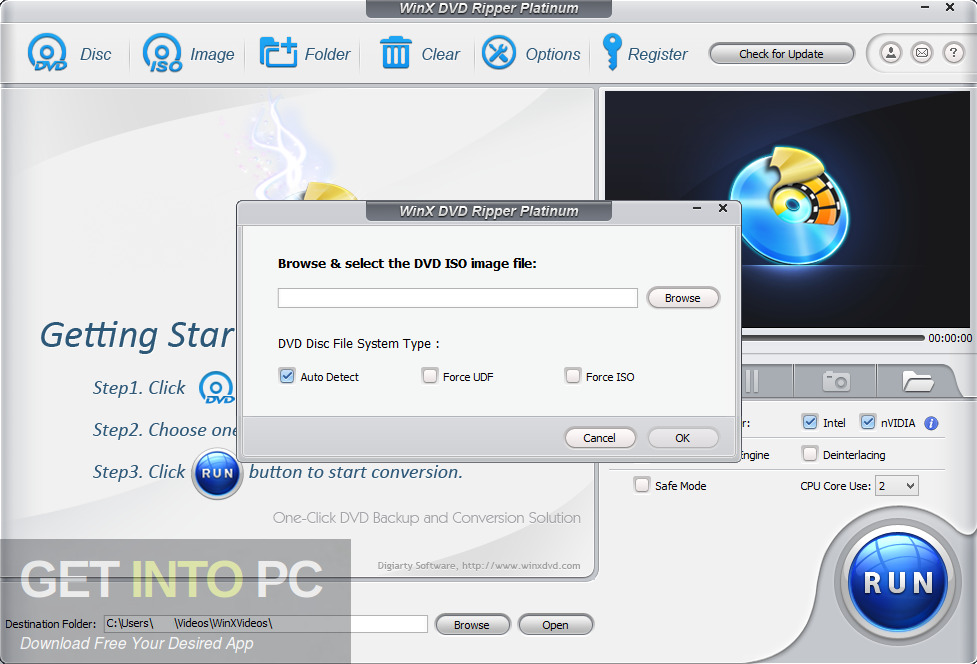Click the user account icon
This screenshot has width=977, height=664.
(891, 53)
